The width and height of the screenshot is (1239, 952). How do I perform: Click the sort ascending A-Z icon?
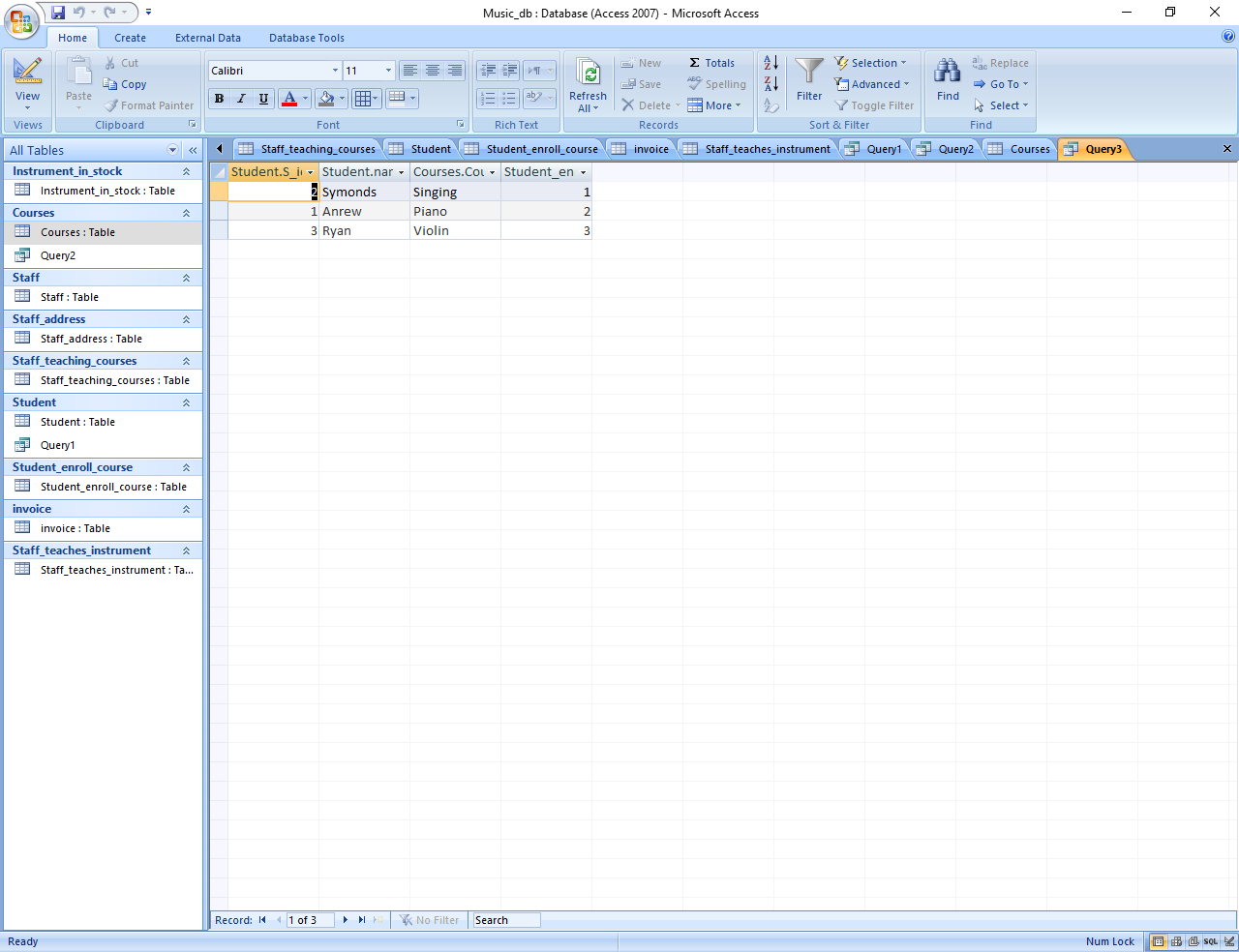tap(771, 63)
